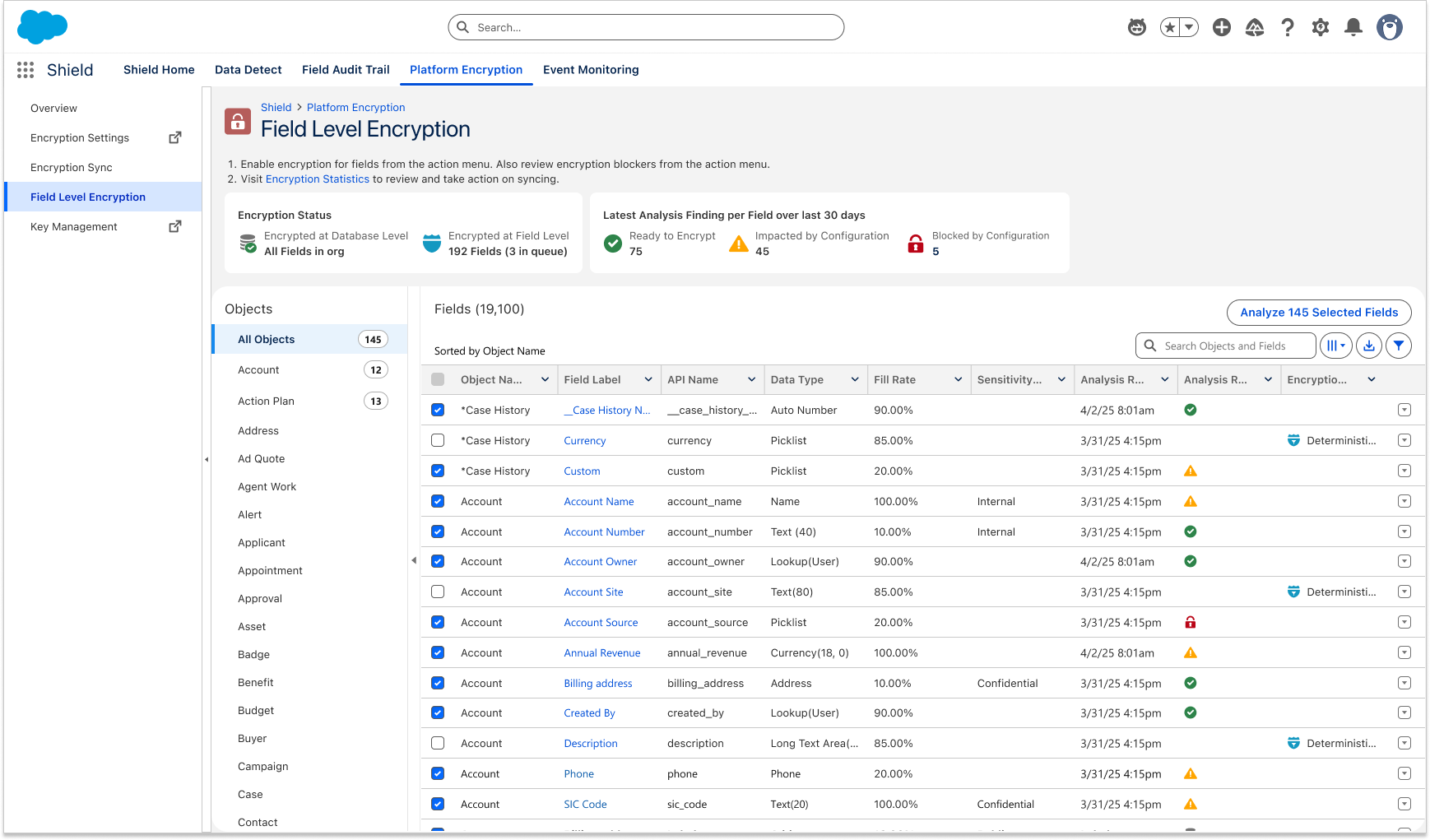Viewport: 1430px width, 840px height.
Task: Click the red lock on Account Source row
Action: coord(1191,623)
